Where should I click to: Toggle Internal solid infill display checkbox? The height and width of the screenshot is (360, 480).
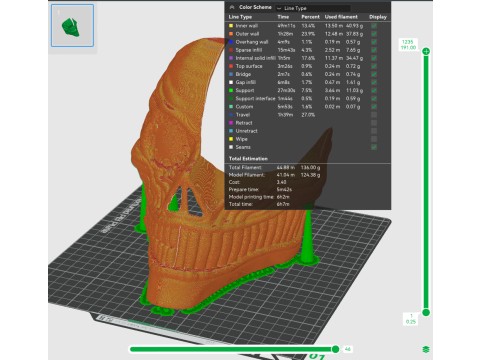pyautogui.click(x=374, y=58)
